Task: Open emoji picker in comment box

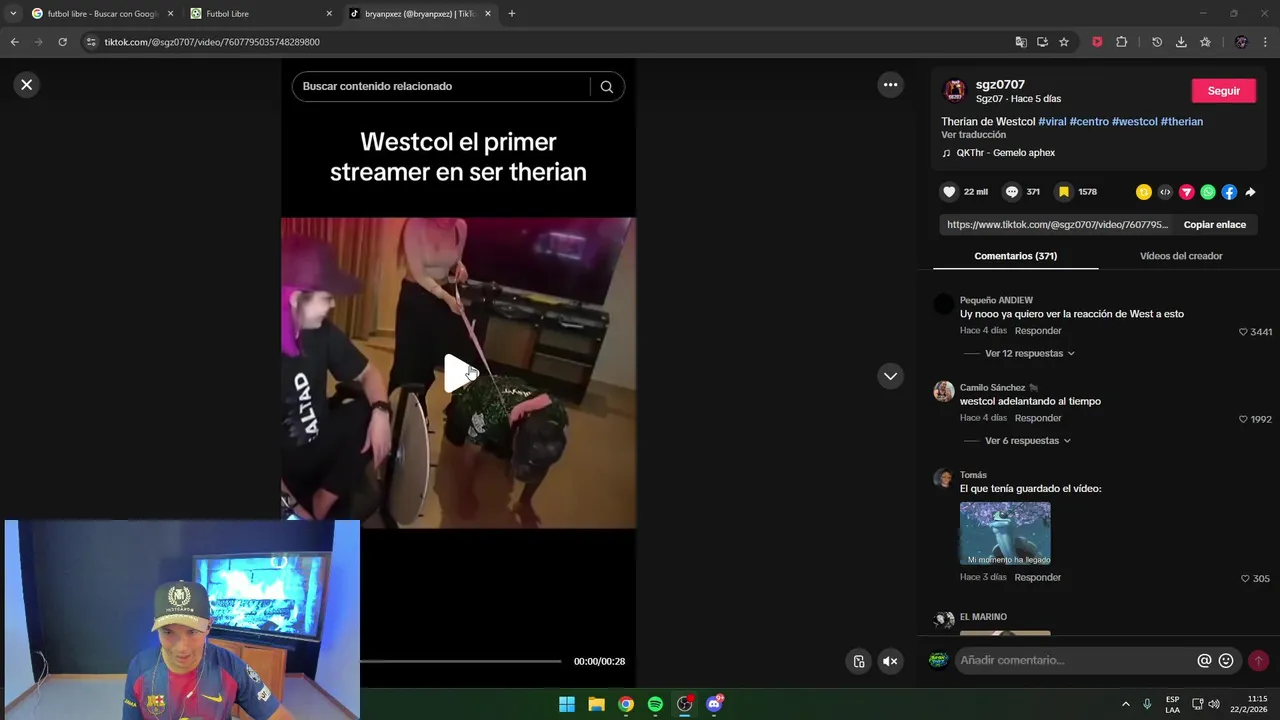Action: point(1226,661)
